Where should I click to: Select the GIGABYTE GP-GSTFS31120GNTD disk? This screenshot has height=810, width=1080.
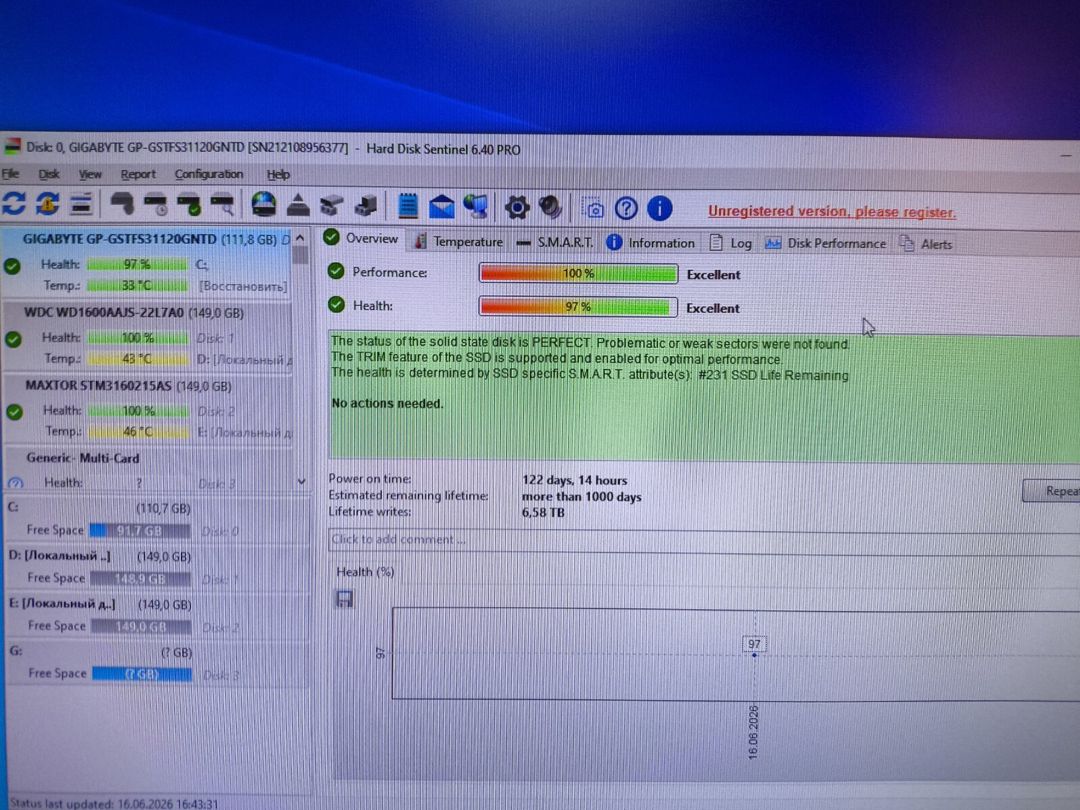[147, 262]
